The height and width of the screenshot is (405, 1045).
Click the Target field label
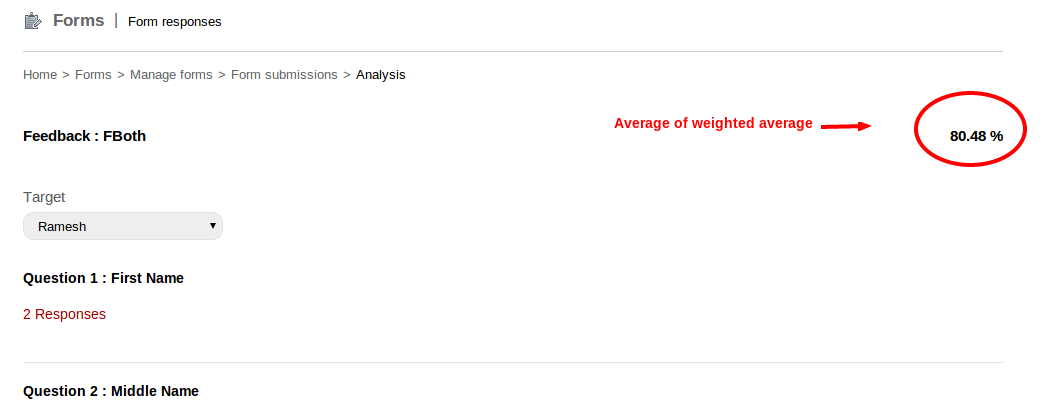44,198
